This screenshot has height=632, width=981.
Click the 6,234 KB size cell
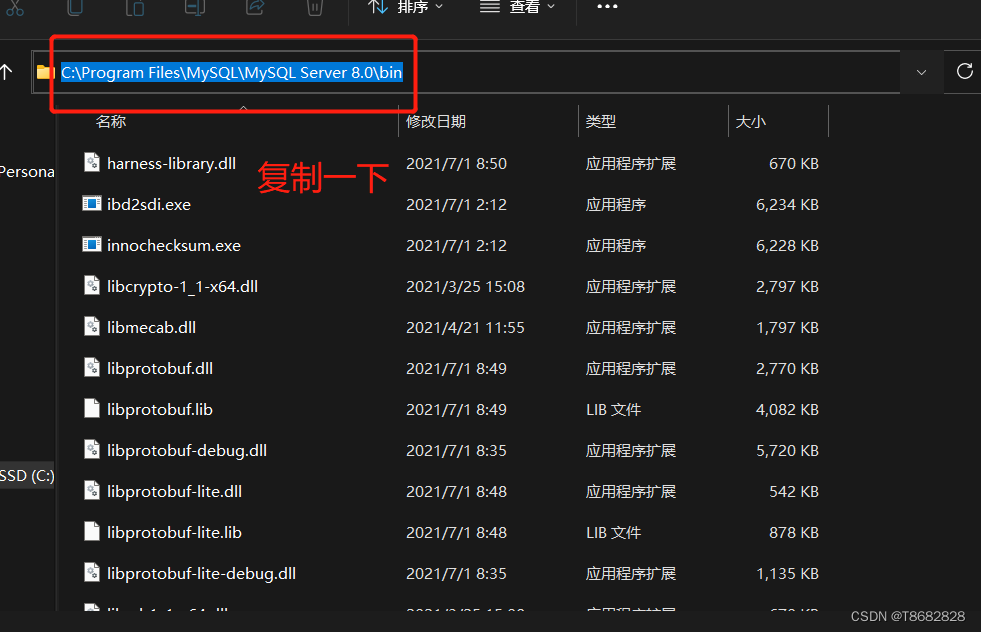(x=787, y=205)
